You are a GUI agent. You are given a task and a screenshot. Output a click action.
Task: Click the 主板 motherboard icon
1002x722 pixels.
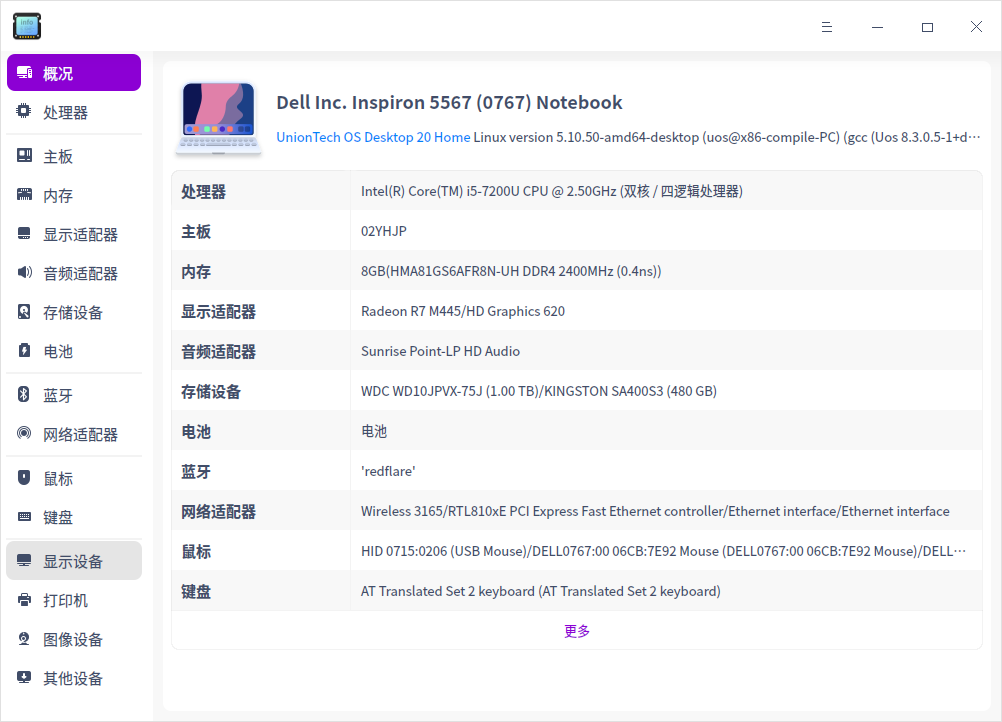24,155
